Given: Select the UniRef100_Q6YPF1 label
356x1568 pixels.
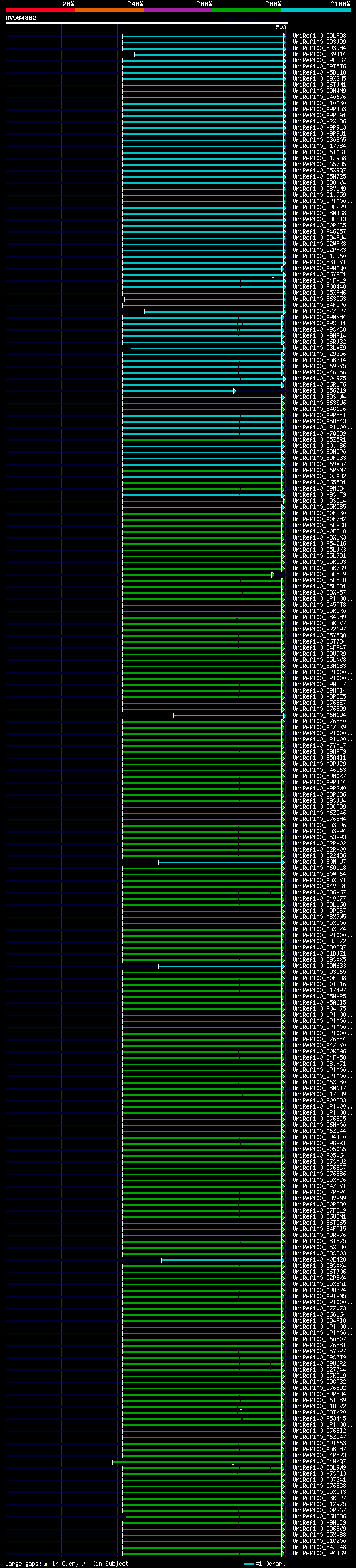Looking at the screenshot, I should tap(319, 275).
